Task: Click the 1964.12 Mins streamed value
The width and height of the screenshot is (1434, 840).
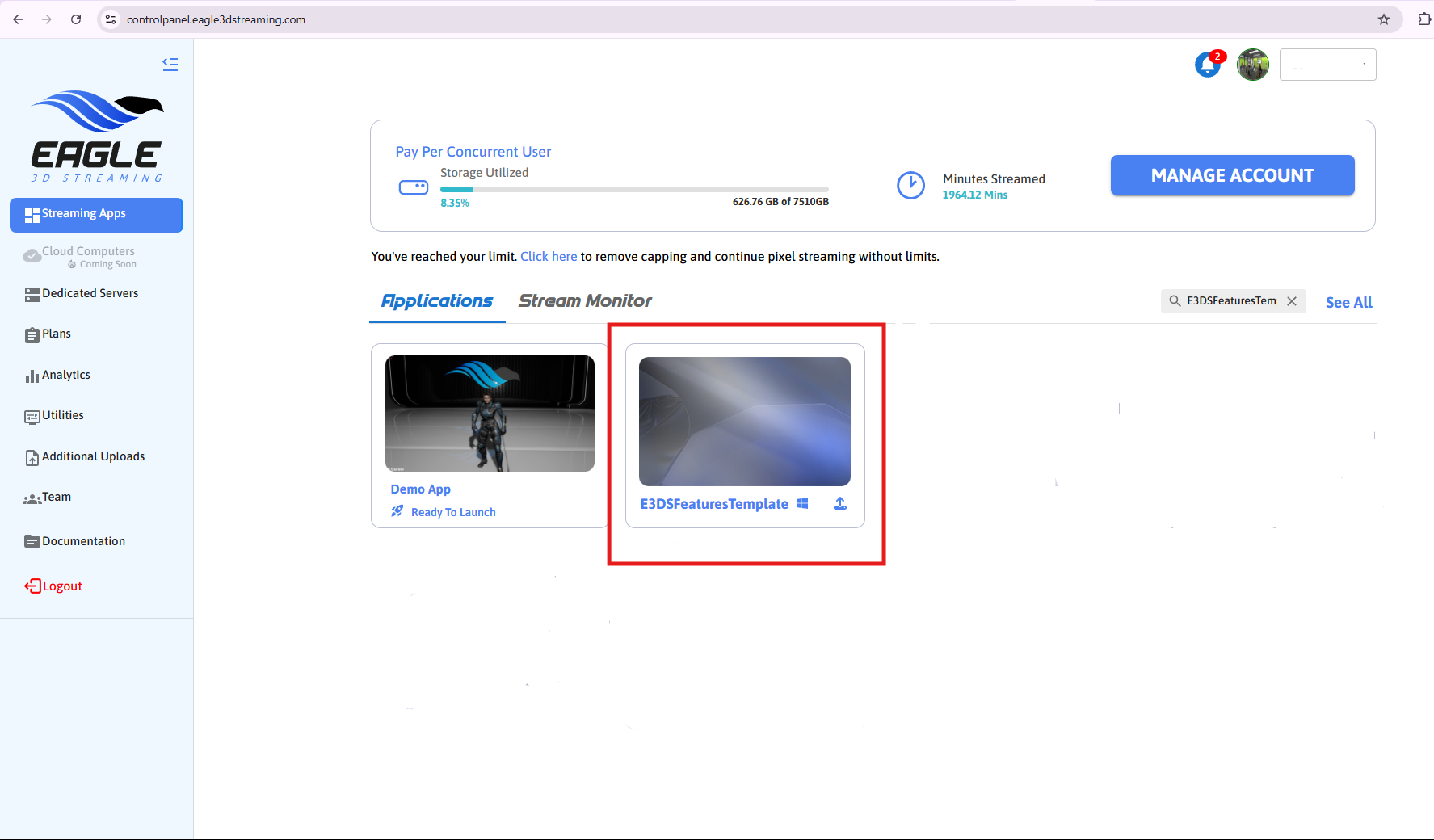Action: (975, 195)
